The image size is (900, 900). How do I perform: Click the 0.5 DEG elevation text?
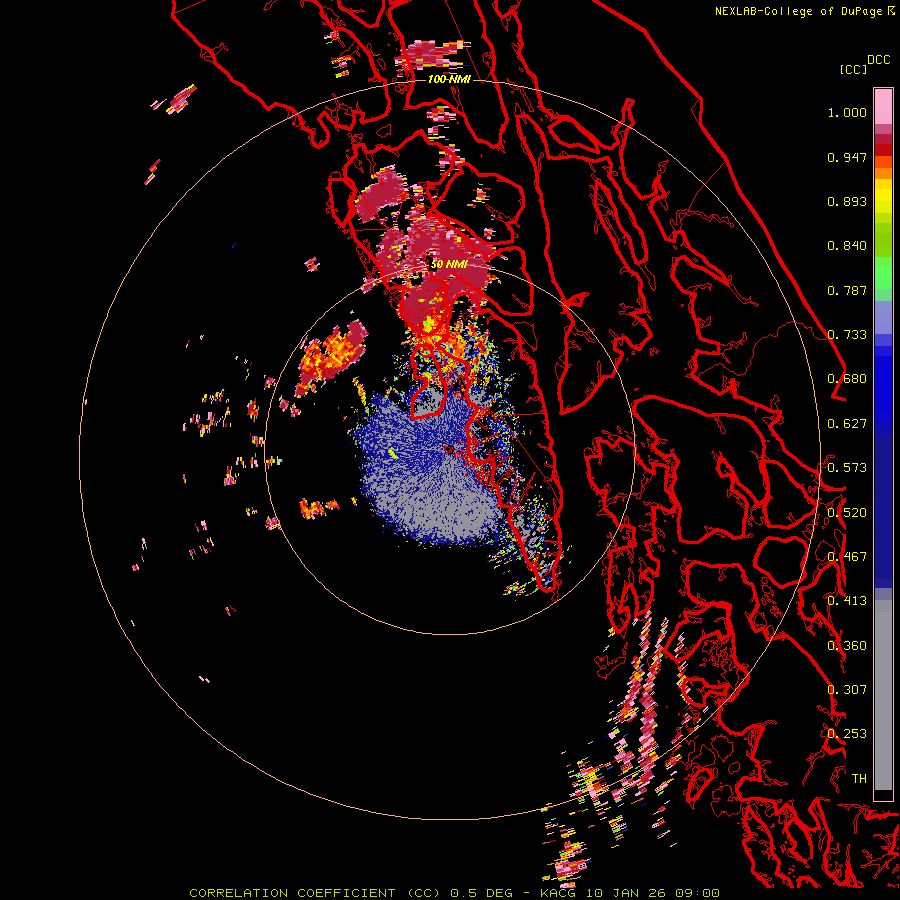[x=481, y=893]
